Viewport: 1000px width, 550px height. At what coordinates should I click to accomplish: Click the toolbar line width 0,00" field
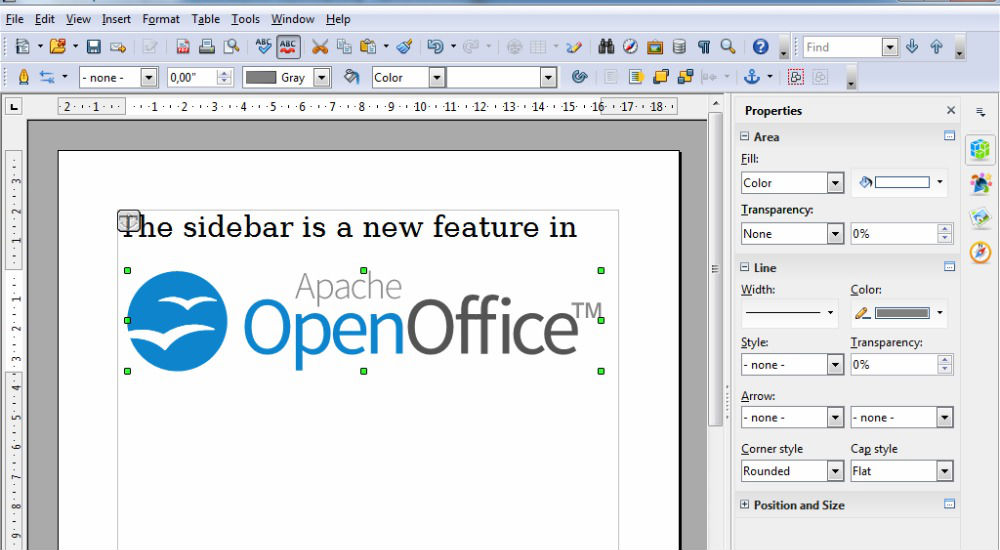click(x=192, y=78)
